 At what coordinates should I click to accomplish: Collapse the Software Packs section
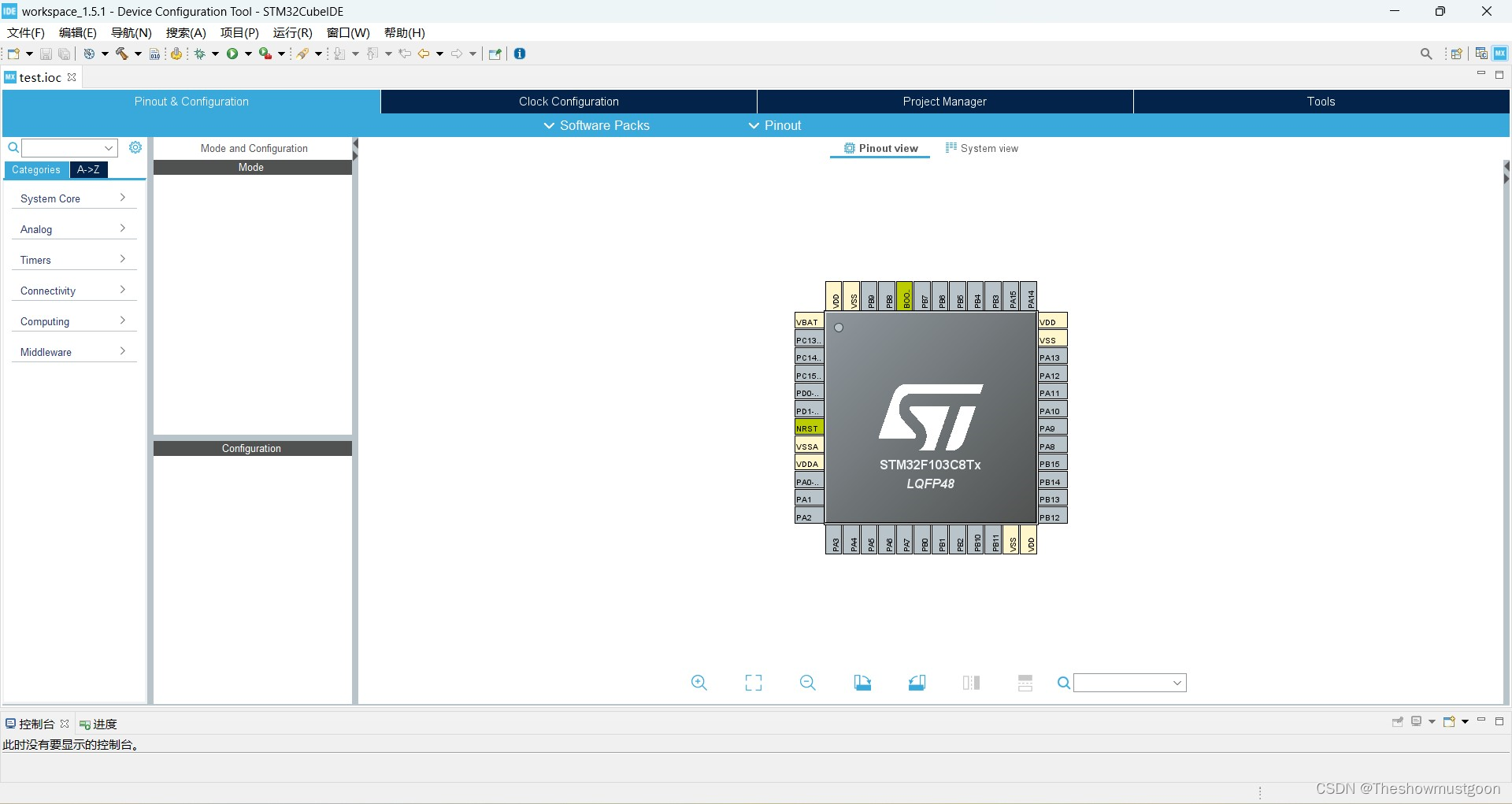pos(596,125)
